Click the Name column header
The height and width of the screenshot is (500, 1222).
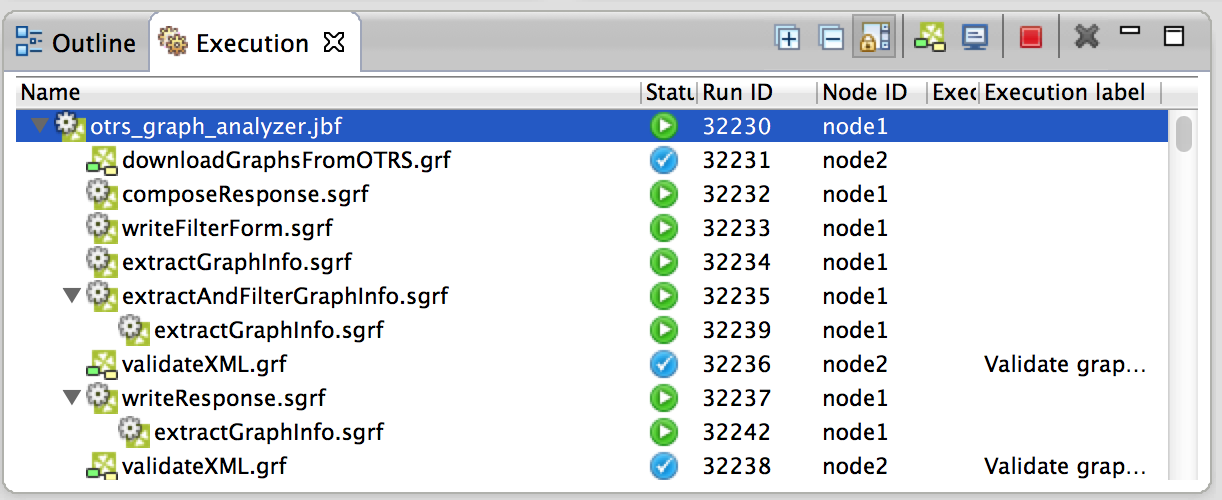(328, 93)
